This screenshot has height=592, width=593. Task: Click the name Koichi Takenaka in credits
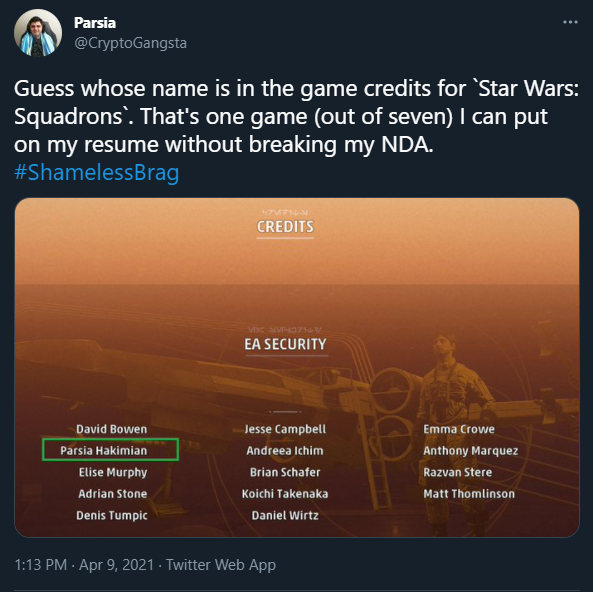click(x=285, y=494)
